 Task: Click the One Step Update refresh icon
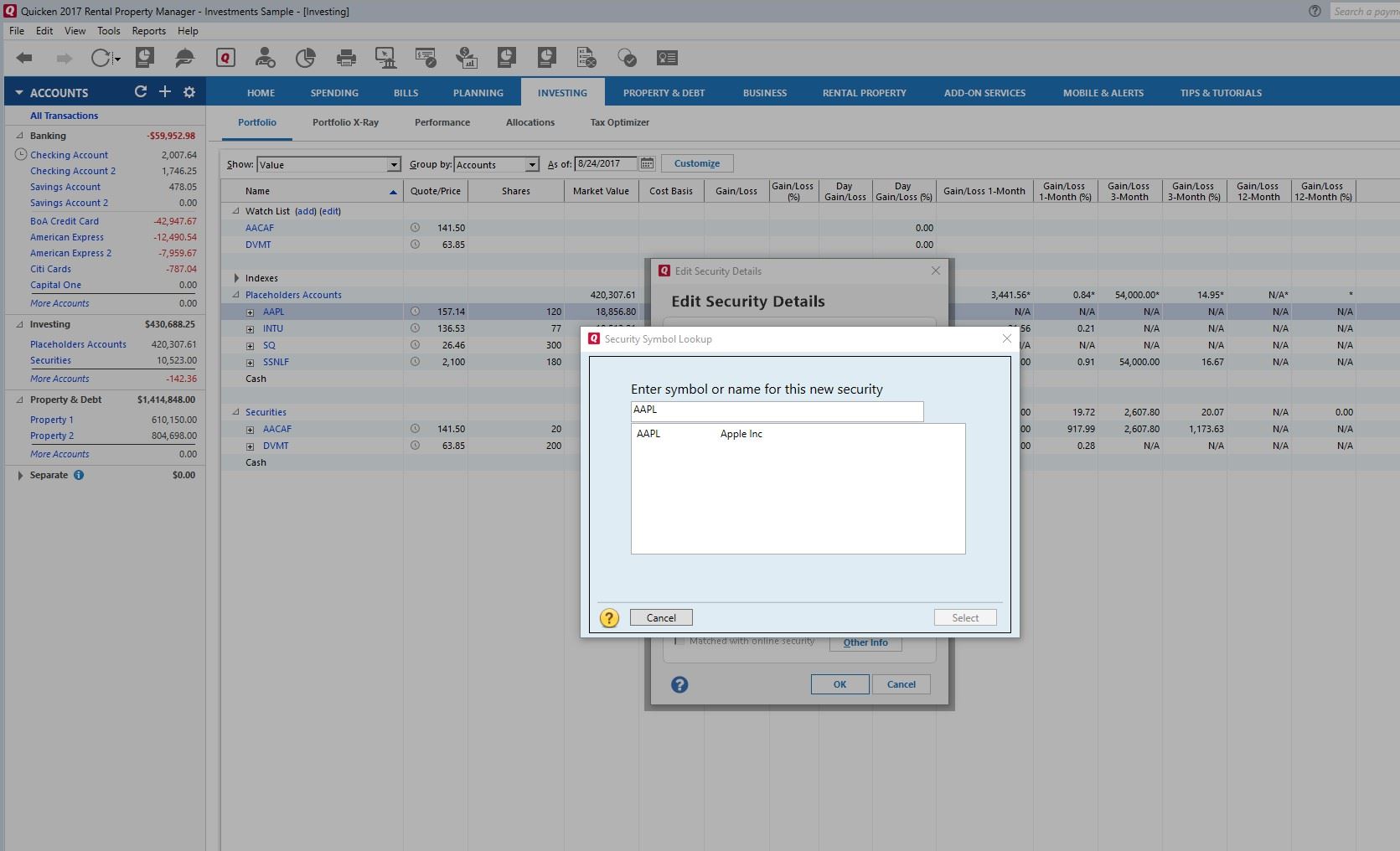coord(101,58)
